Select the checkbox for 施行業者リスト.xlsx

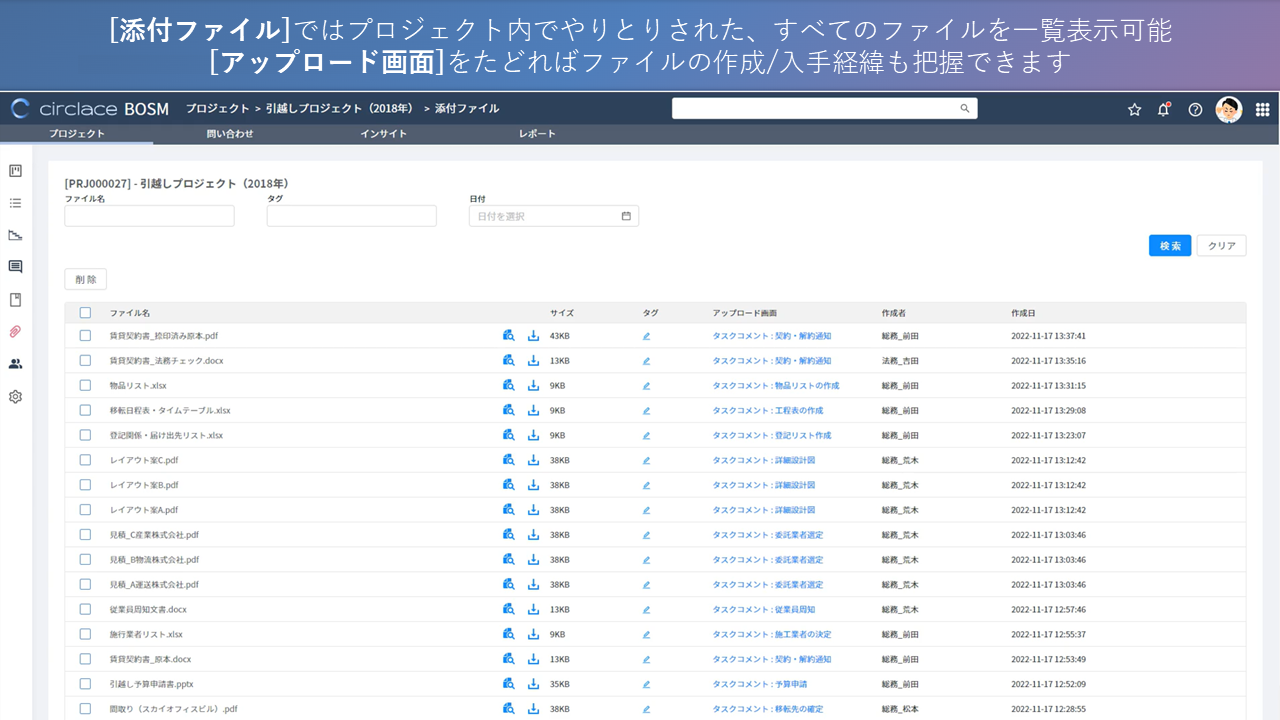85,634
